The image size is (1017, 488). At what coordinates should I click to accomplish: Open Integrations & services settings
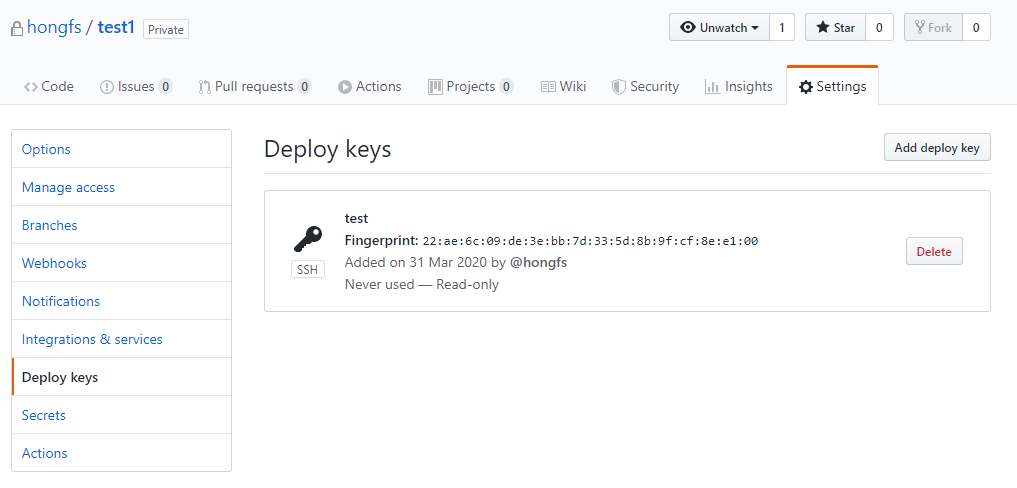tap(121, 339)
